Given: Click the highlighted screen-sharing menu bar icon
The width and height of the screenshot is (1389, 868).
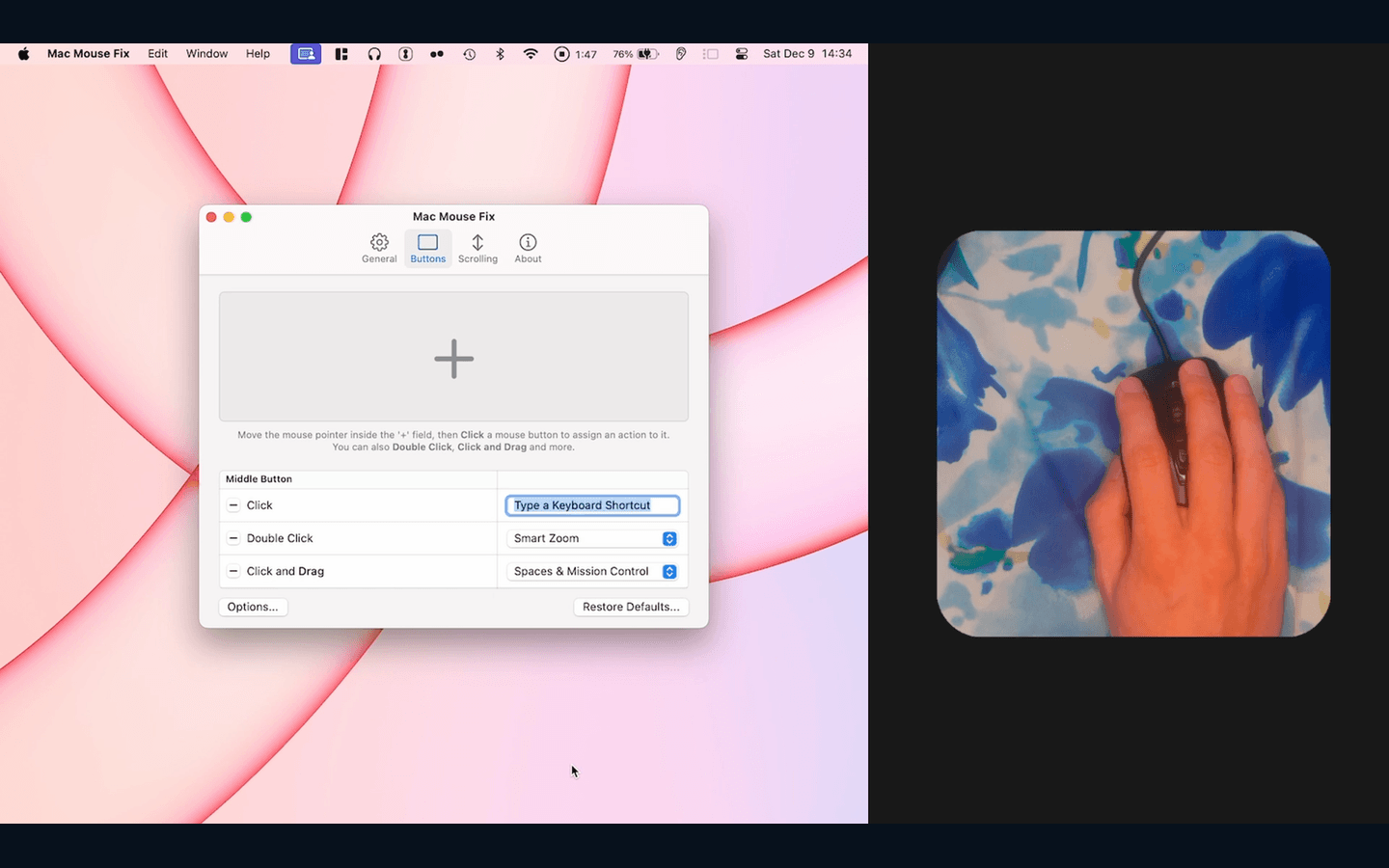Looking at the screenshot, I should (306, 54).
